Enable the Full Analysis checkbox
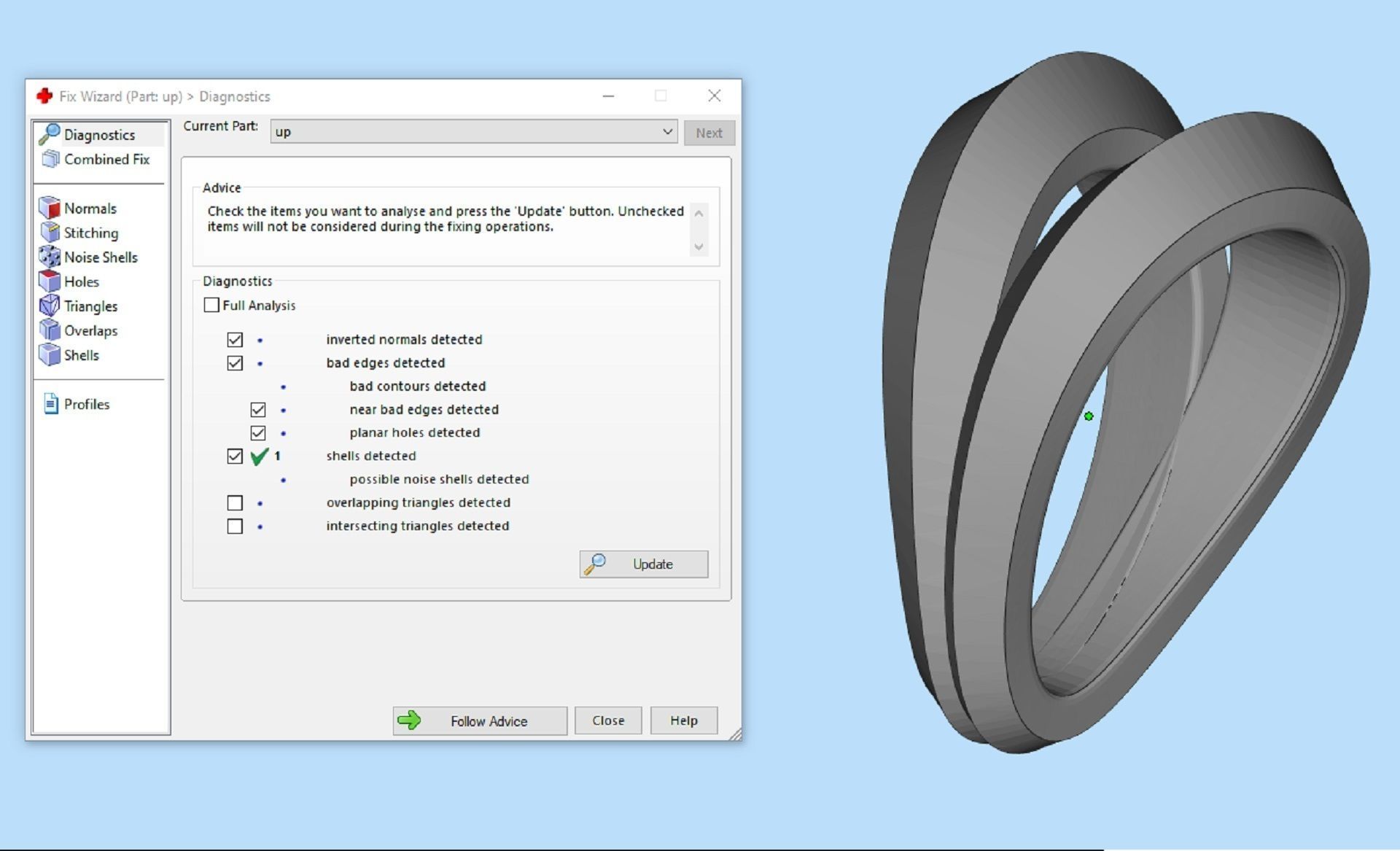 click(x=211, y=305)
